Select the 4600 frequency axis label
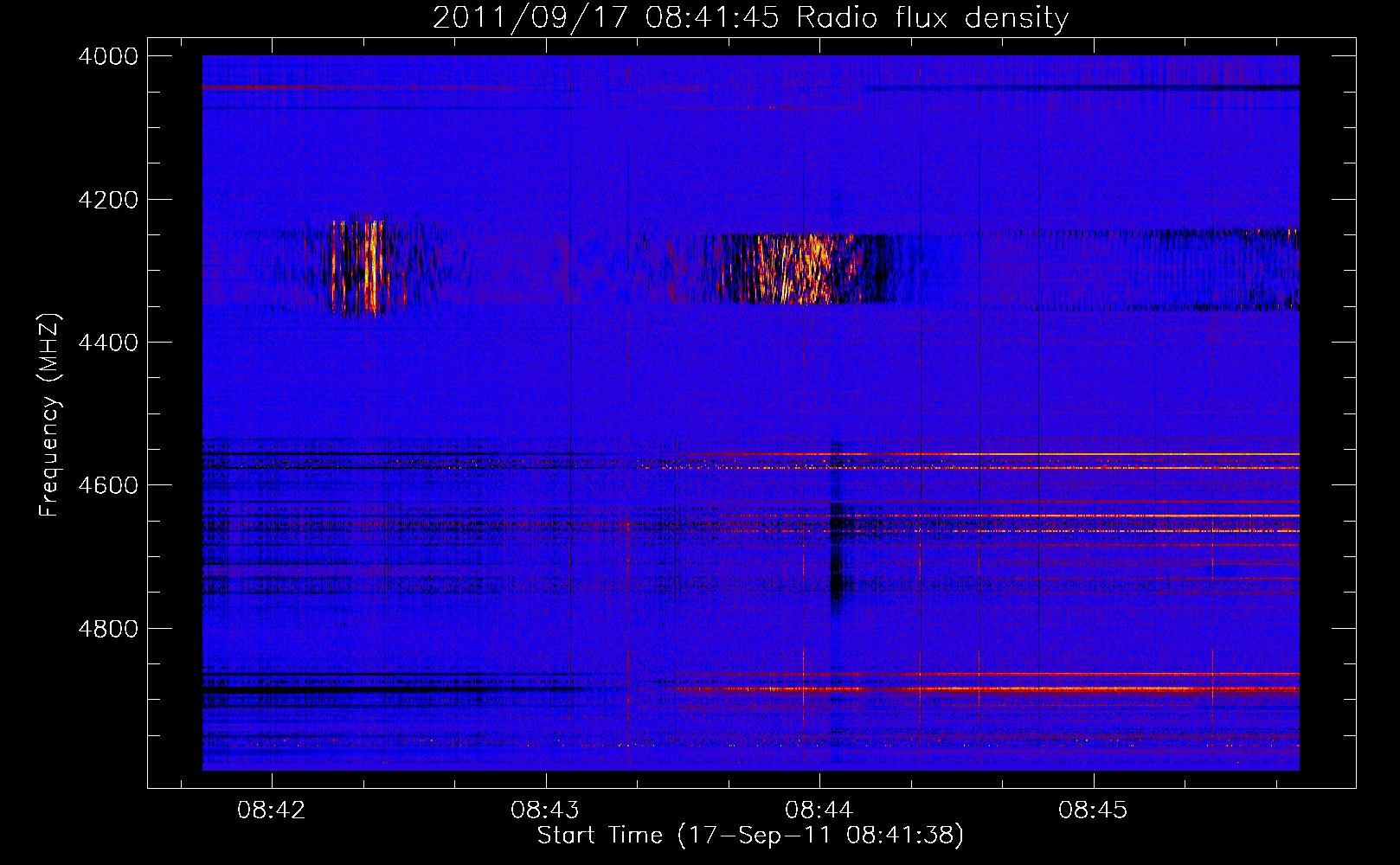Screen dimensions: 1400x865 108,485
